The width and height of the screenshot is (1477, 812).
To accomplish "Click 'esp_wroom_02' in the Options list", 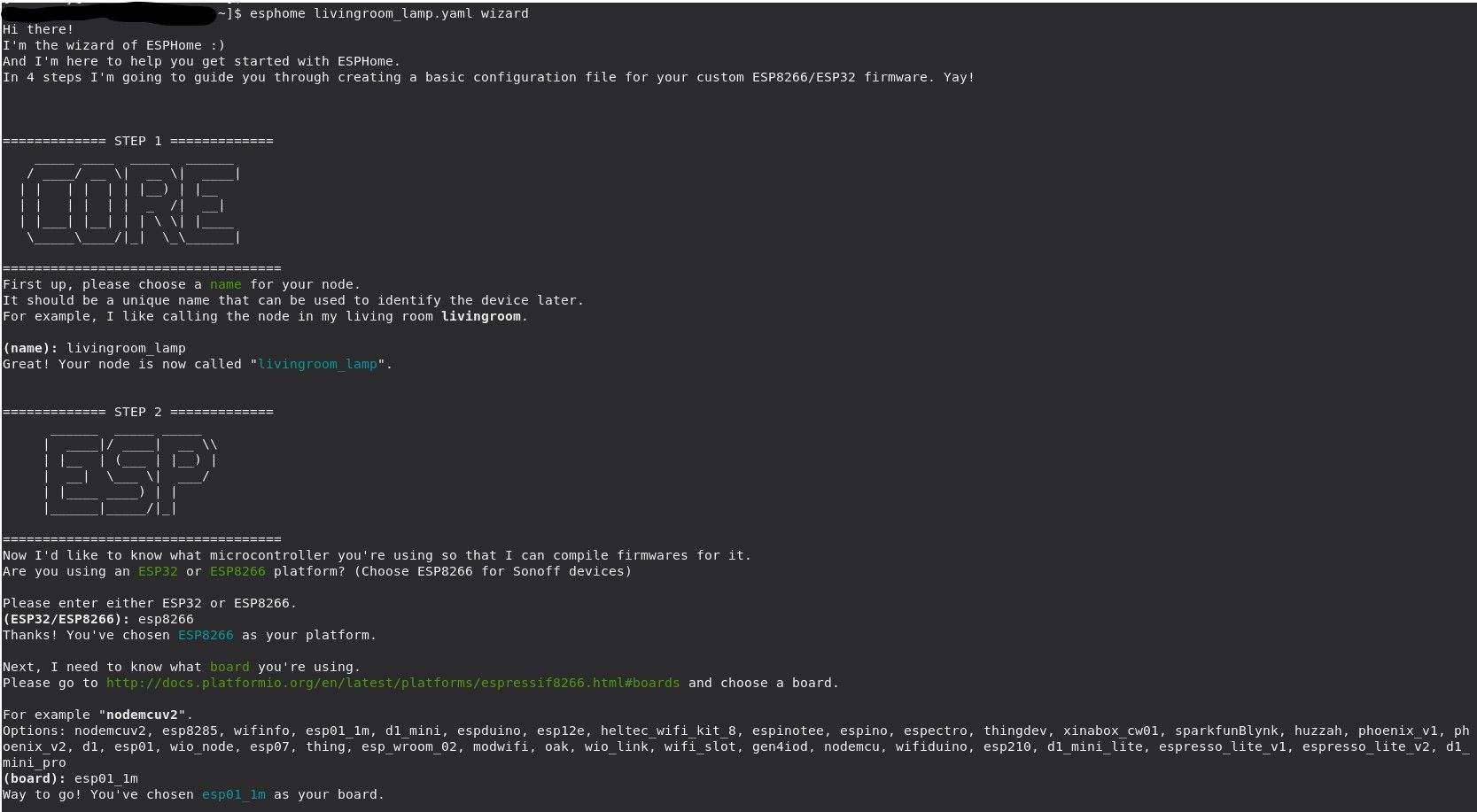I will 409,746.
